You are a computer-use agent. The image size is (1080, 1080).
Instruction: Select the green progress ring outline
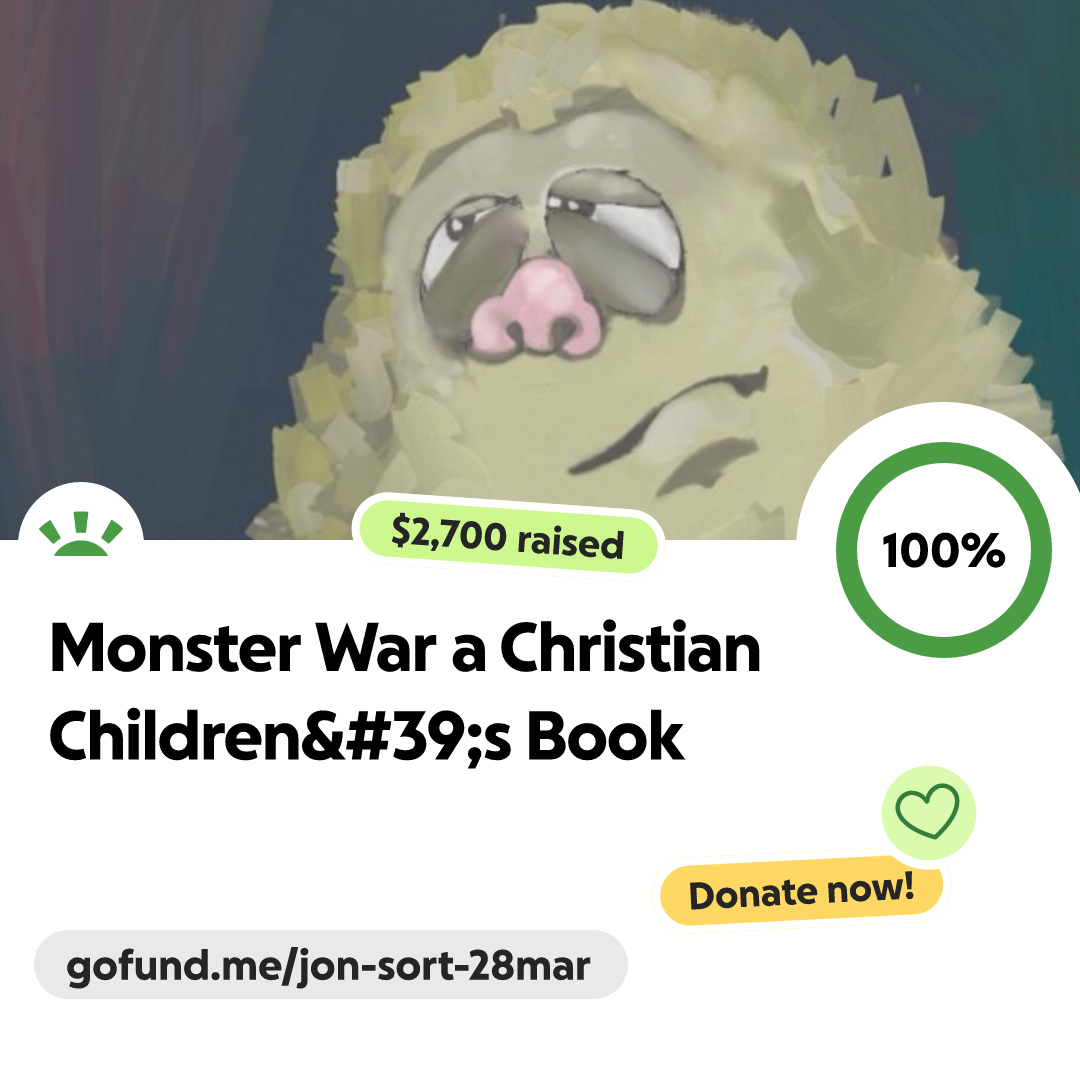click(944, 550)
